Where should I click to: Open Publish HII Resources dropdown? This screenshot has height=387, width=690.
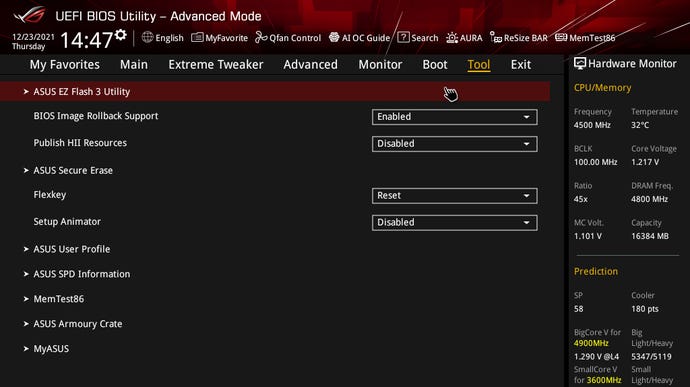tap(455, 144)
